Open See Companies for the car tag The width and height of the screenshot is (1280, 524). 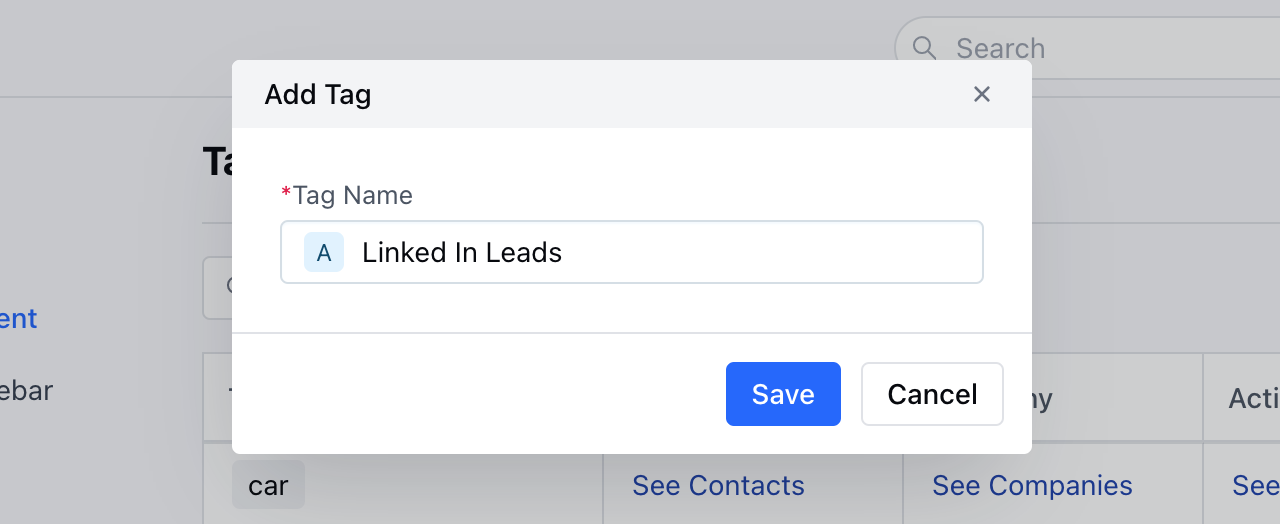tap(1032, 486)
